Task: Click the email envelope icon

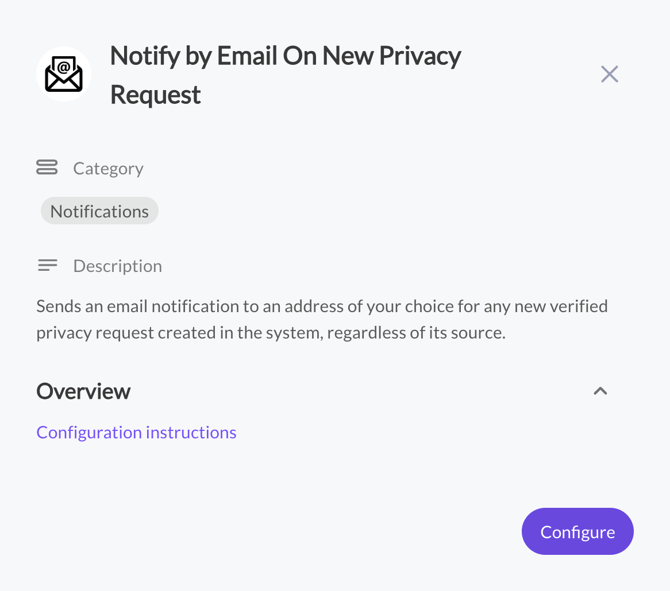Action: pyautogui.click(x=64, y=74)
